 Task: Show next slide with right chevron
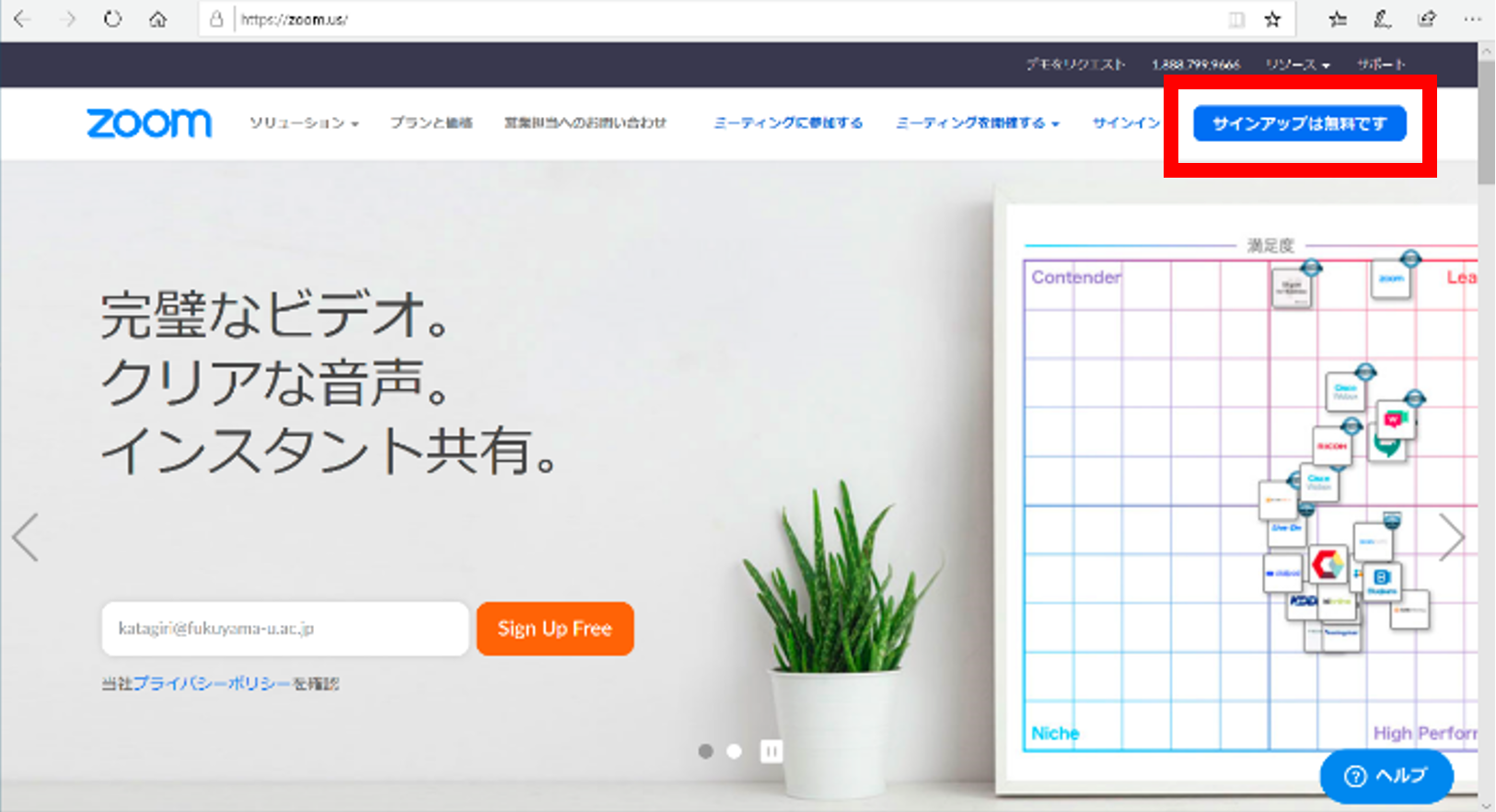[x=1451, y=537]
